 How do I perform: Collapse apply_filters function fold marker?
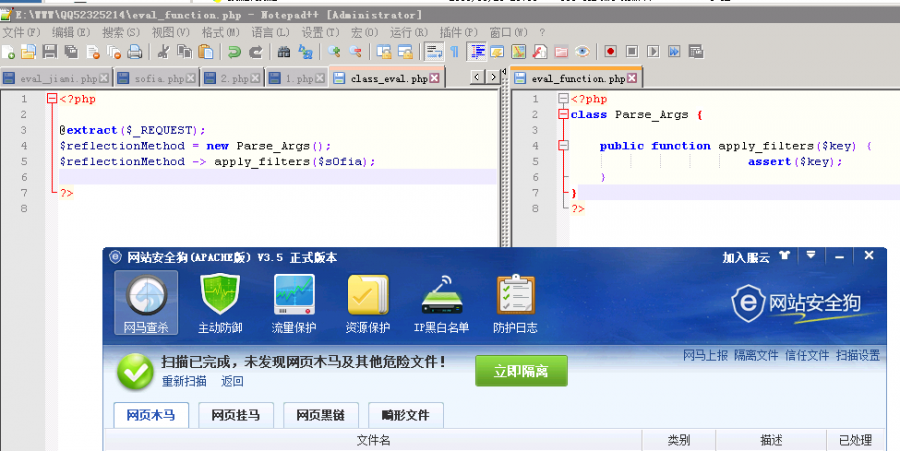click(x=563, y=146)
